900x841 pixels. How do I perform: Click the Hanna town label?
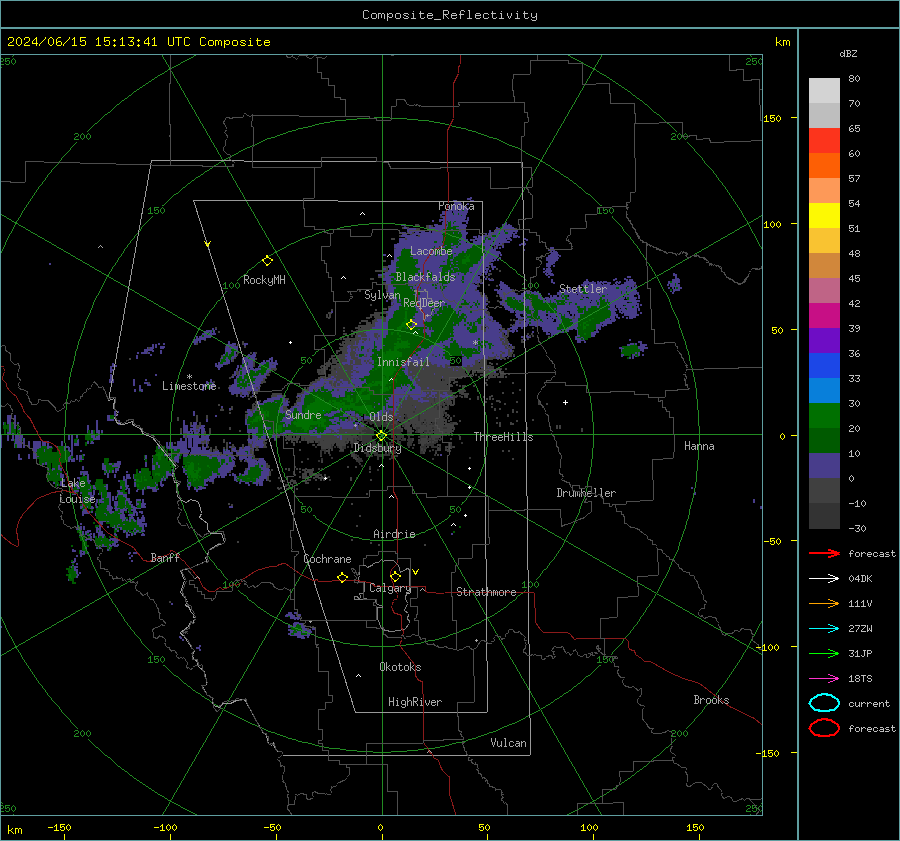point(699,446)
